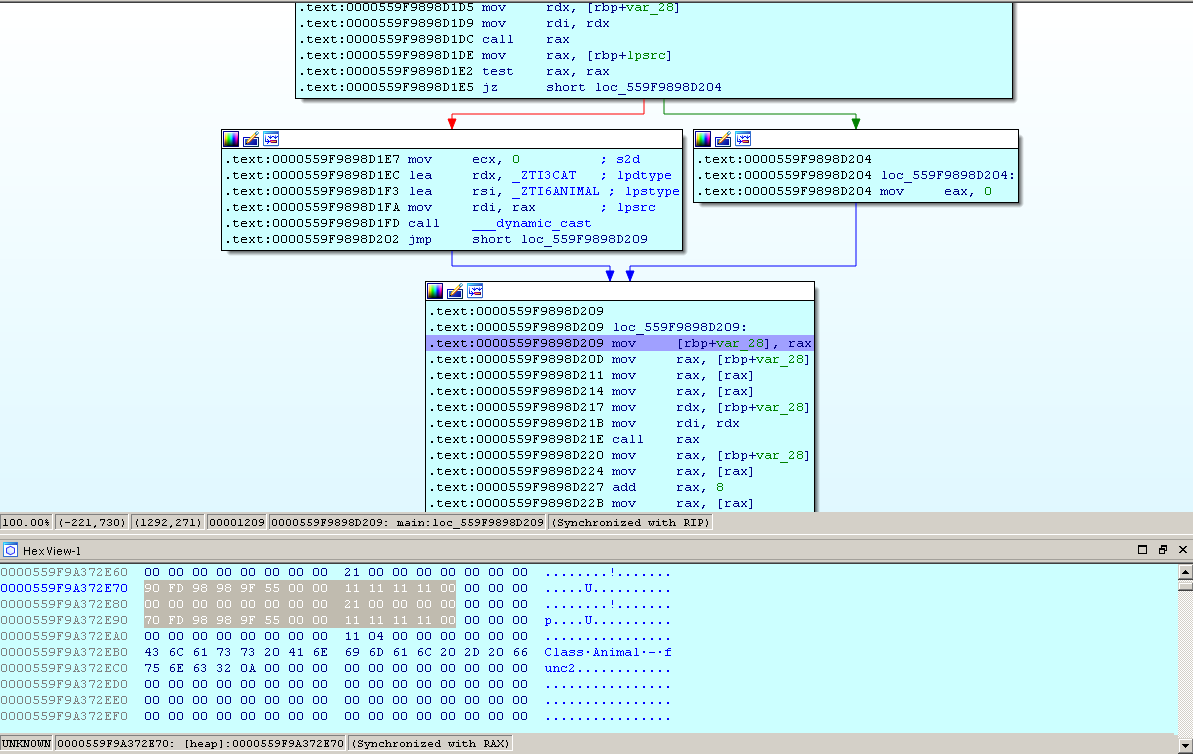Select the mov rdi, rdx at 0000559F9898D21B
The width and height of the screenshot is (1193, 754).
pyautogui.click(x=584, y=423)
